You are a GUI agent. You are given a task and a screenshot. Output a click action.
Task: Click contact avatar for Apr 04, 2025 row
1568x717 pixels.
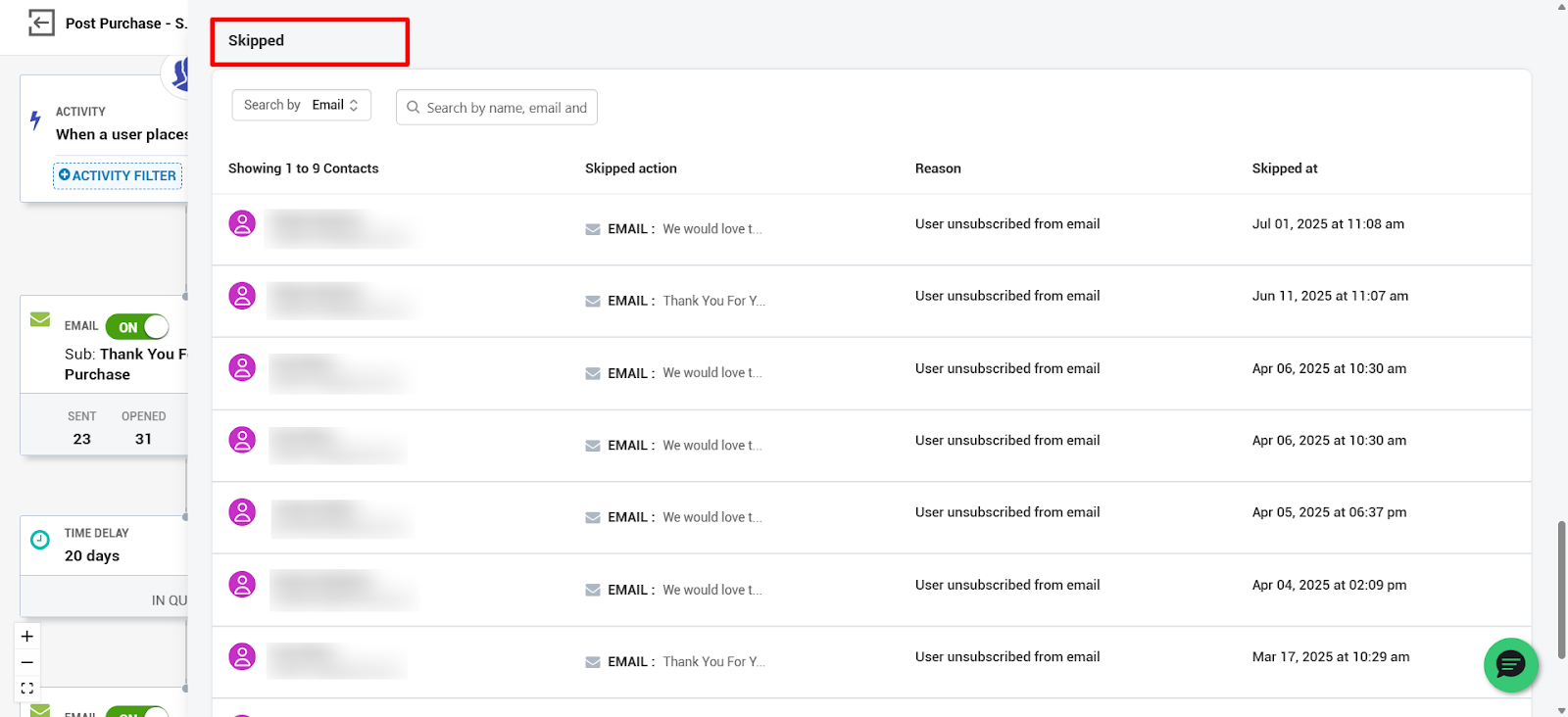(242, 585)
